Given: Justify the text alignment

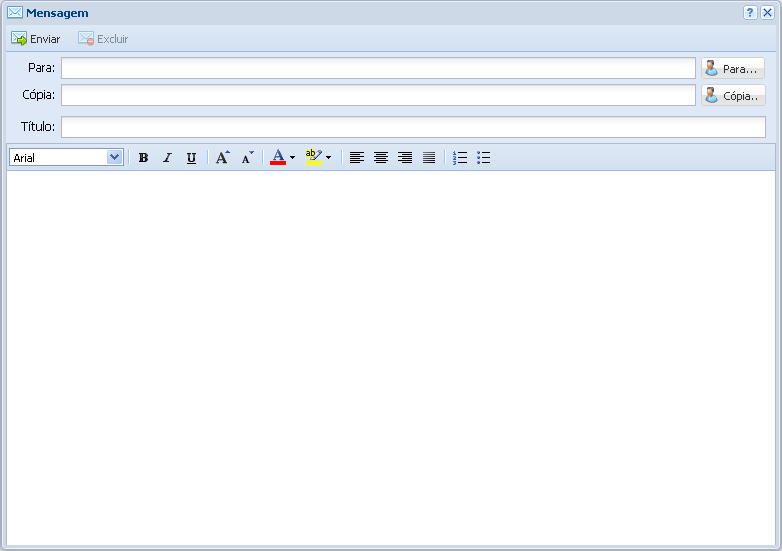Looking at the screenshot, I should click(x=428, y=158).
